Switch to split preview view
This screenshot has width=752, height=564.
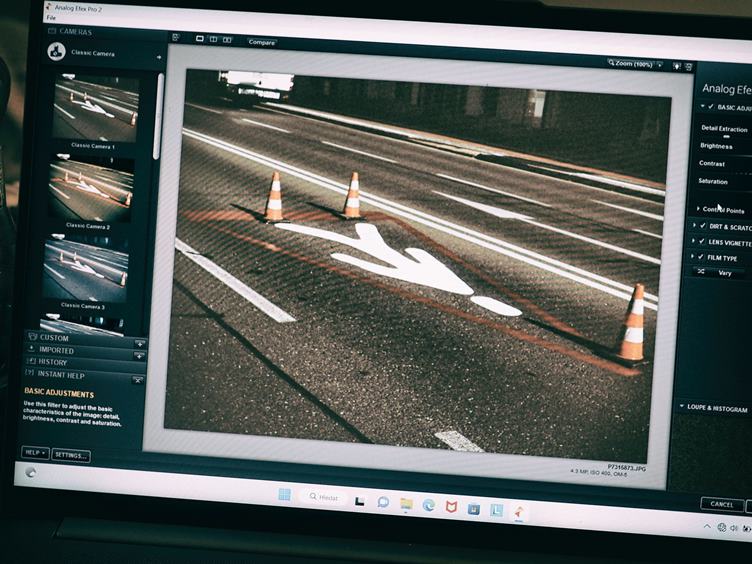(x=213, y=39)
